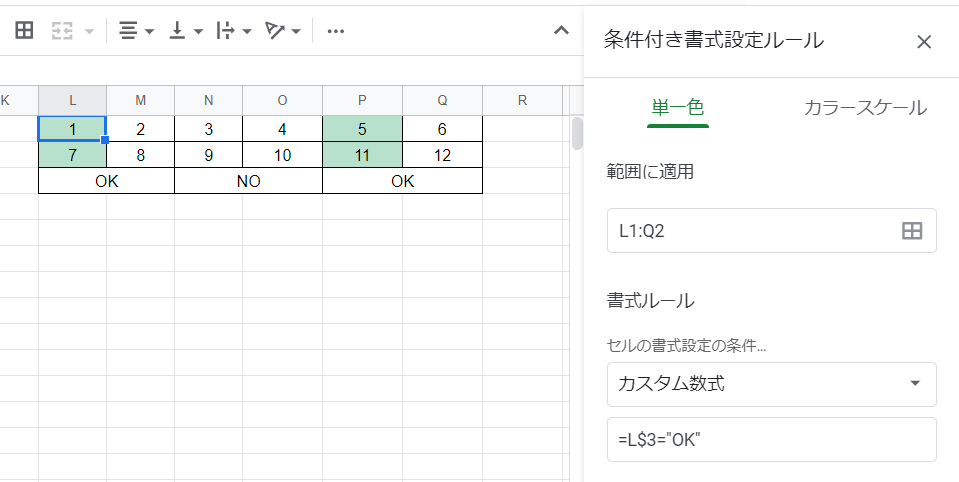Collapse the header with the up chevron
The height and width of the screenshot is (482, 959).
[561, 31]
